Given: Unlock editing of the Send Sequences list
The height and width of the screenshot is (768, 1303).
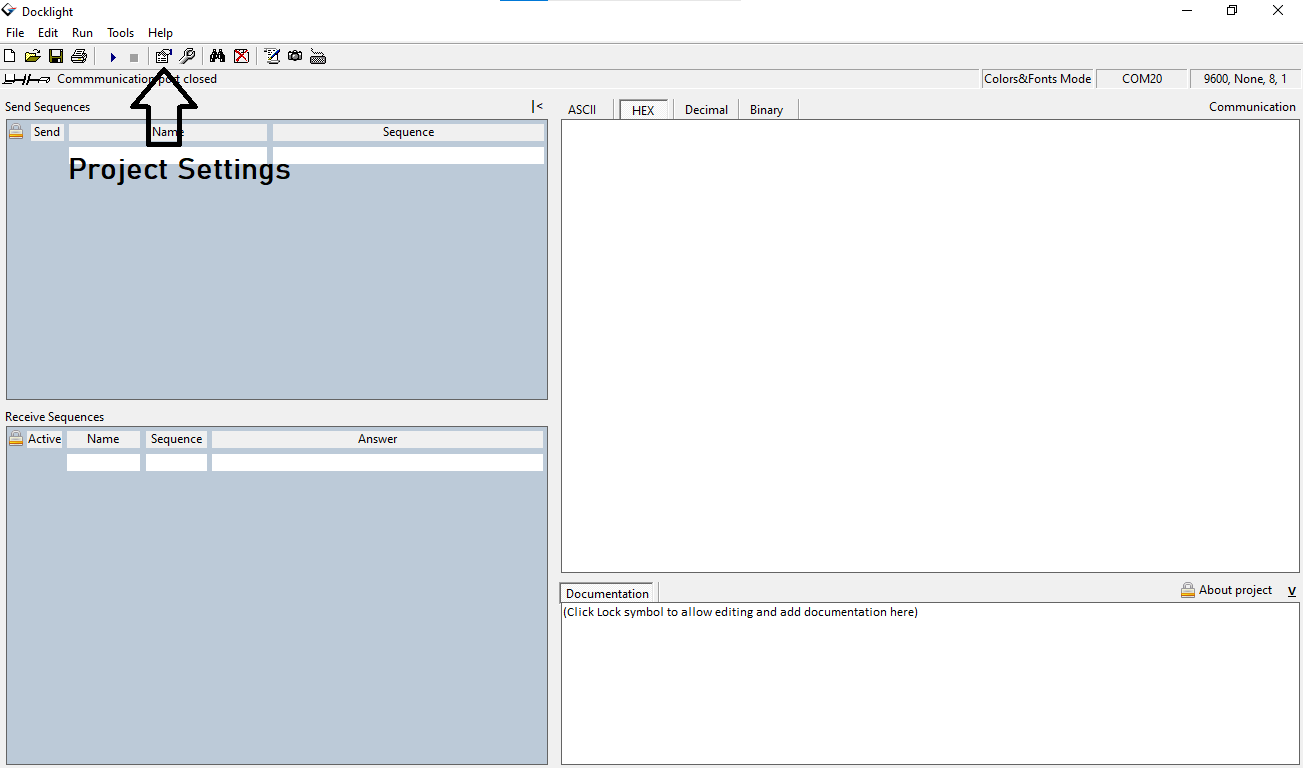Looking at the screenshot, I should 15,131.
